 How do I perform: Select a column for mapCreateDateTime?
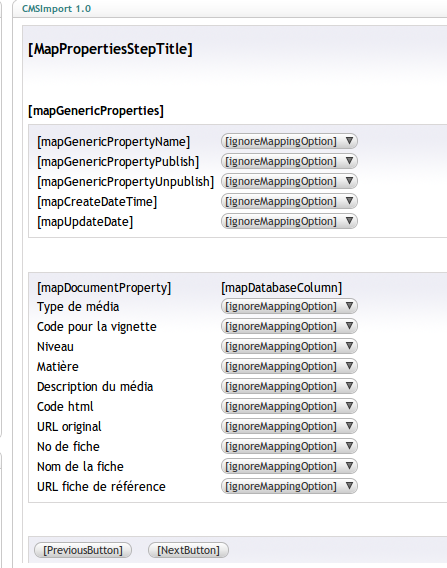coord(289,201)
